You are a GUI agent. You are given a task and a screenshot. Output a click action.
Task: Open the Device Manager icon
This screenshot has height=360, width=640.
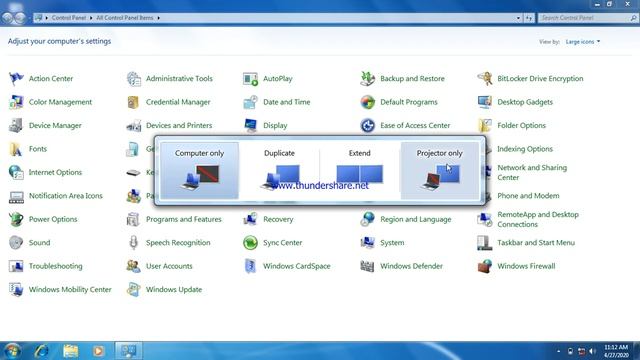(x=16, y=125)
